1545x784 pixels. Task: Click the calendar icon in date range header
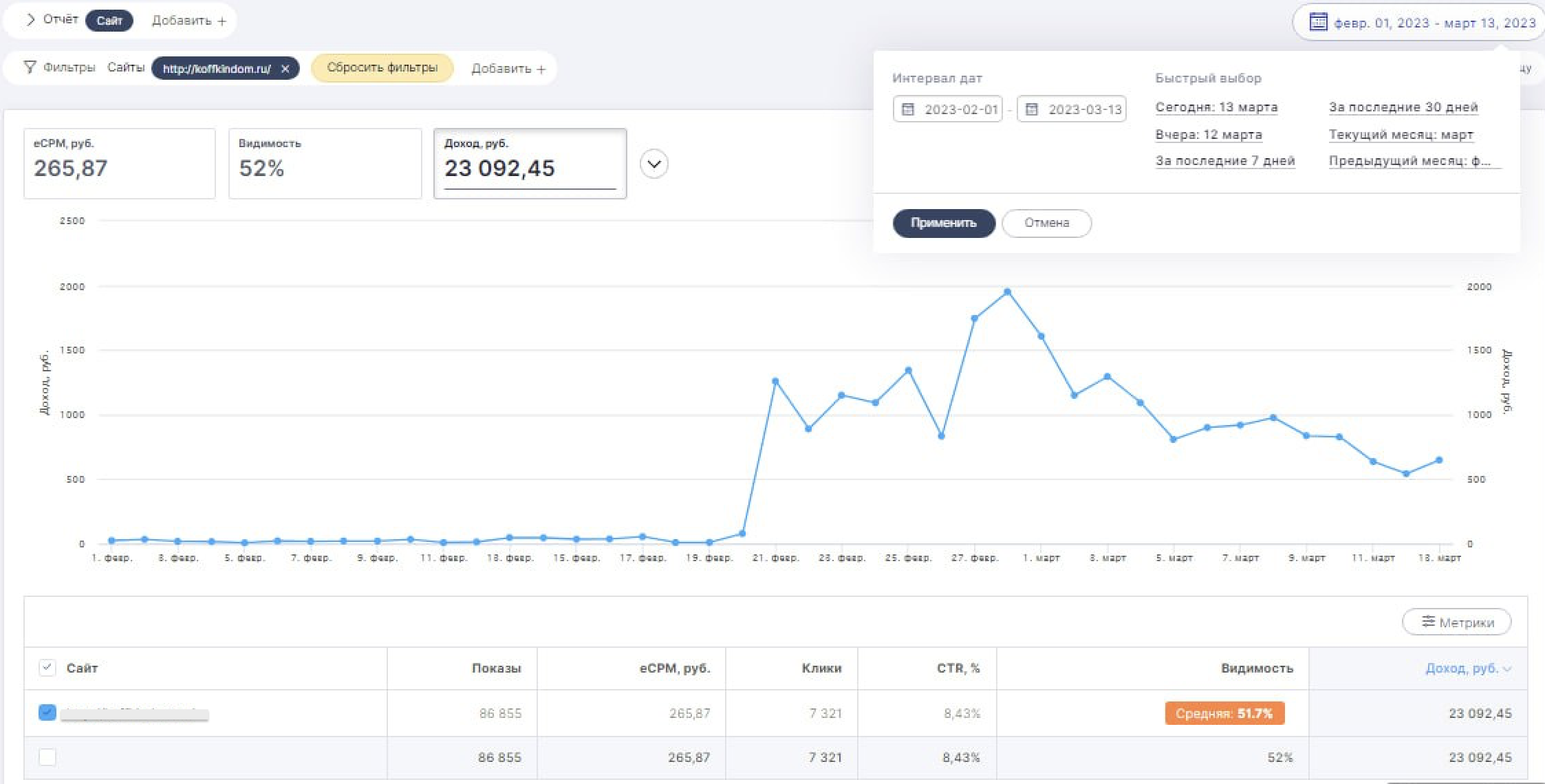click(1317, 22)
